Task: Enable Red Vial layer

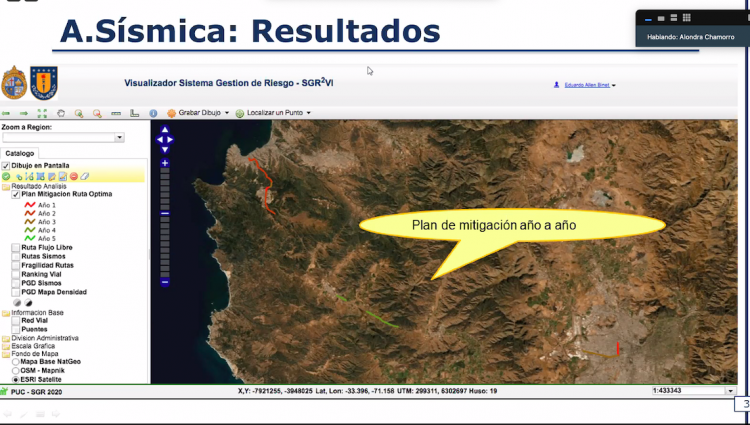Action: (16, 321)
